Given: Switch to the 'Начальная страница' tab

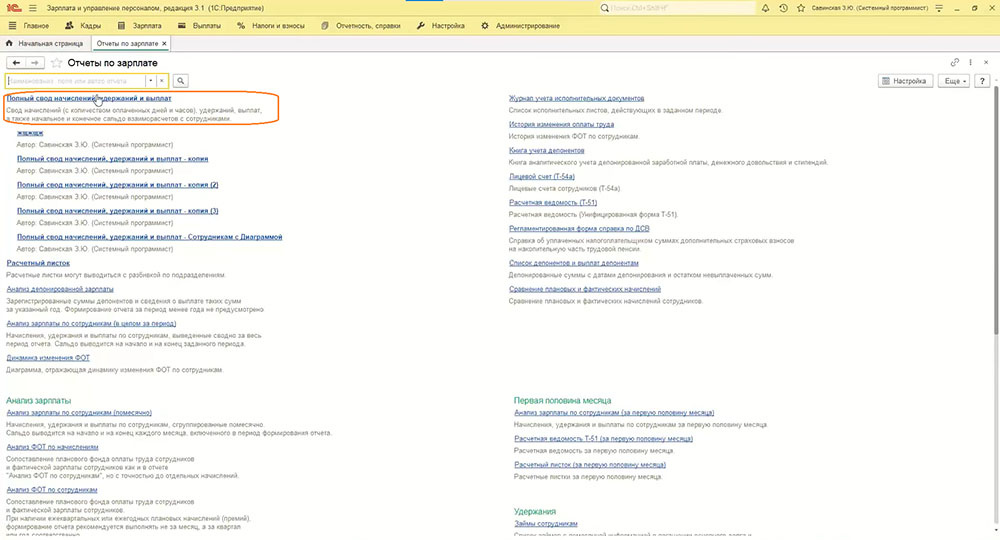Looking at the screenshot, I should click(45, 43).
